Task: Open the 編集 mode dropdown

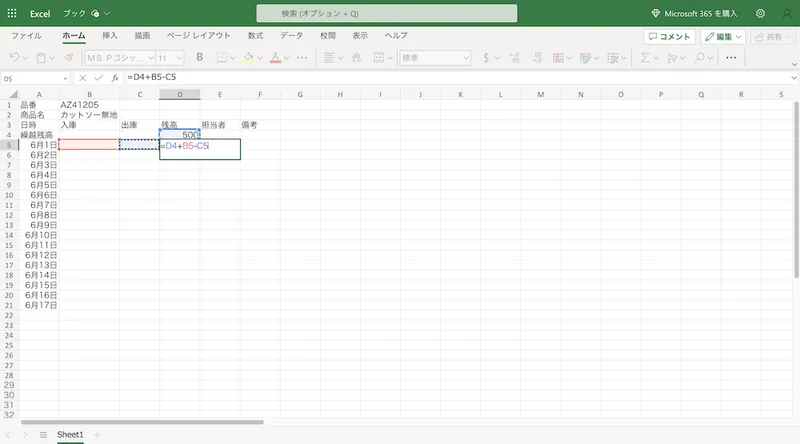Action: point(723,37)
